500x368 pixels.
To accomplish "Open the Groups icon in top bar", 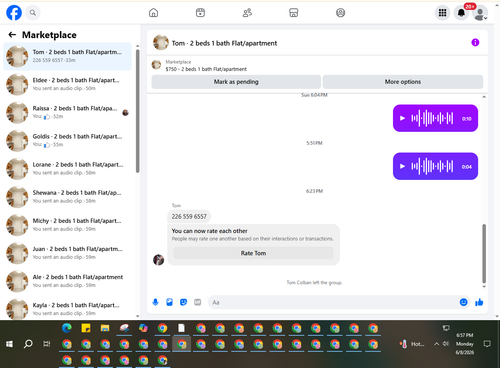I will point(340,13).
